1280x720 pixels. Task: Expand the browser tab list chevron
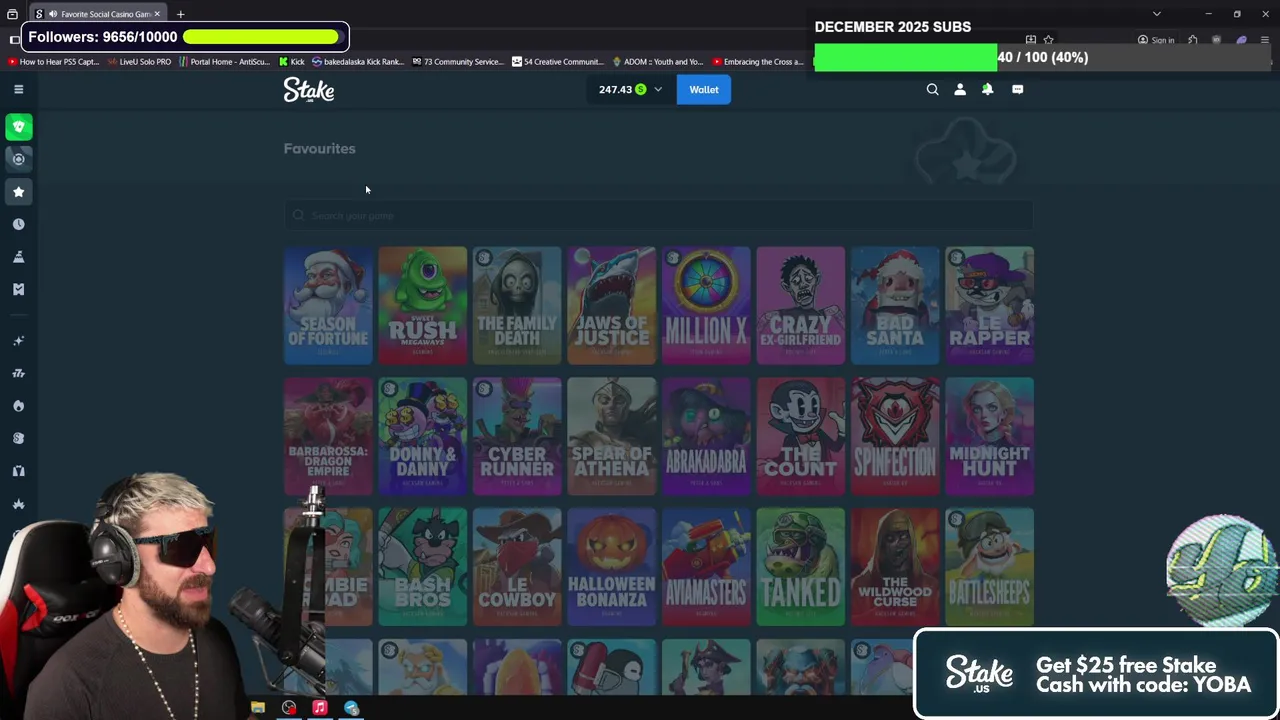click(1156, 14)
